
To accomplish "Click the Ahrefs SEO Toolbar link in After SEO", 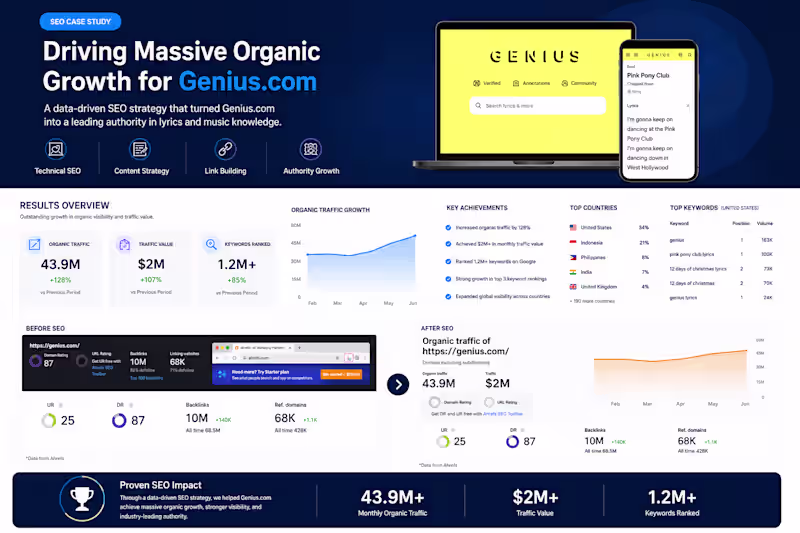I will pos(503,414).
